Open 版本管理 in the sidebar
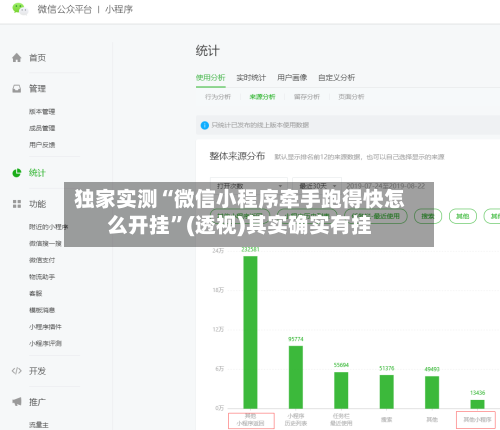 pyautogui.click(x=42, y=112)
